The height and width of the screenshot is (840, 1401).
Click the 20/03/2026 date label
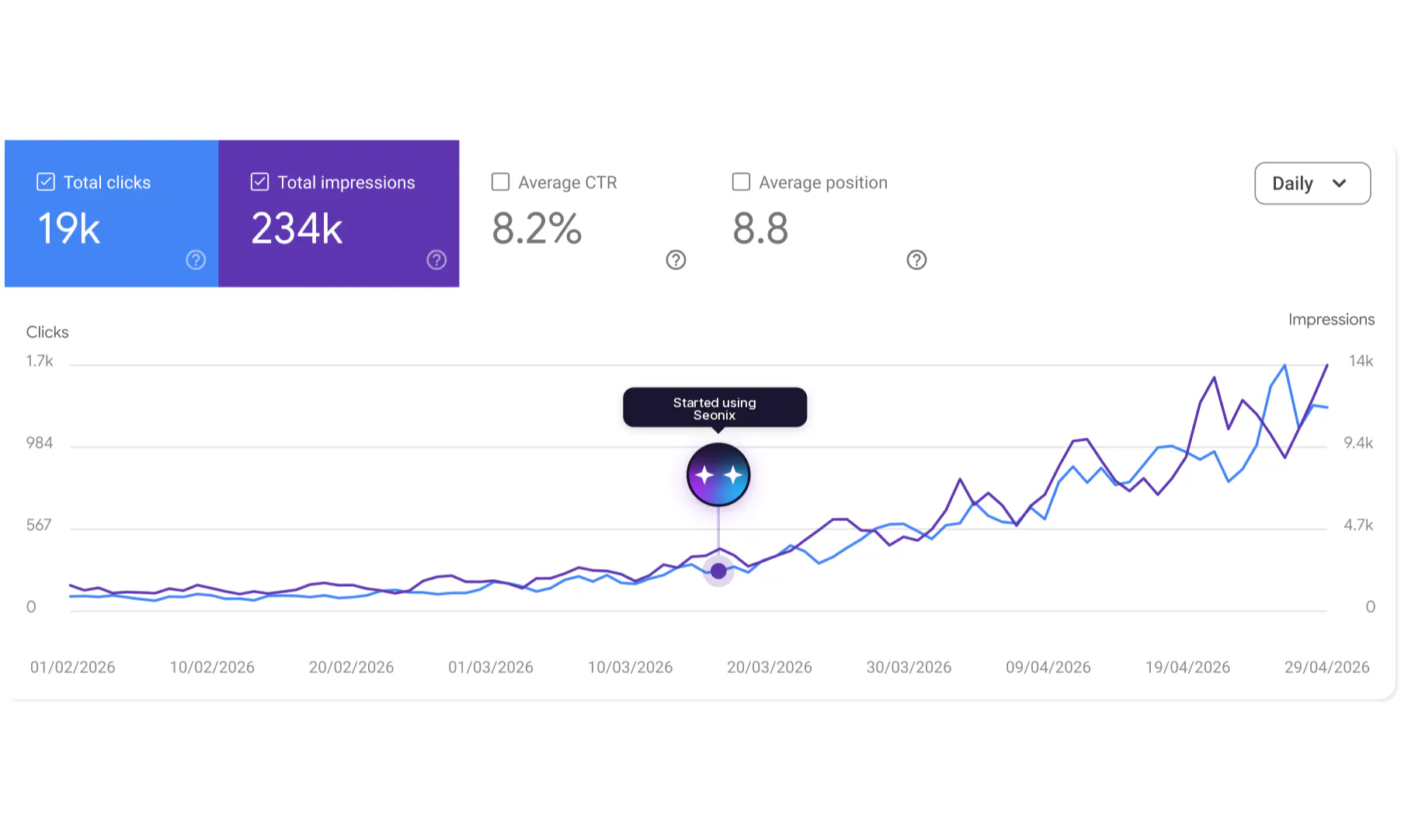[770, 668]
